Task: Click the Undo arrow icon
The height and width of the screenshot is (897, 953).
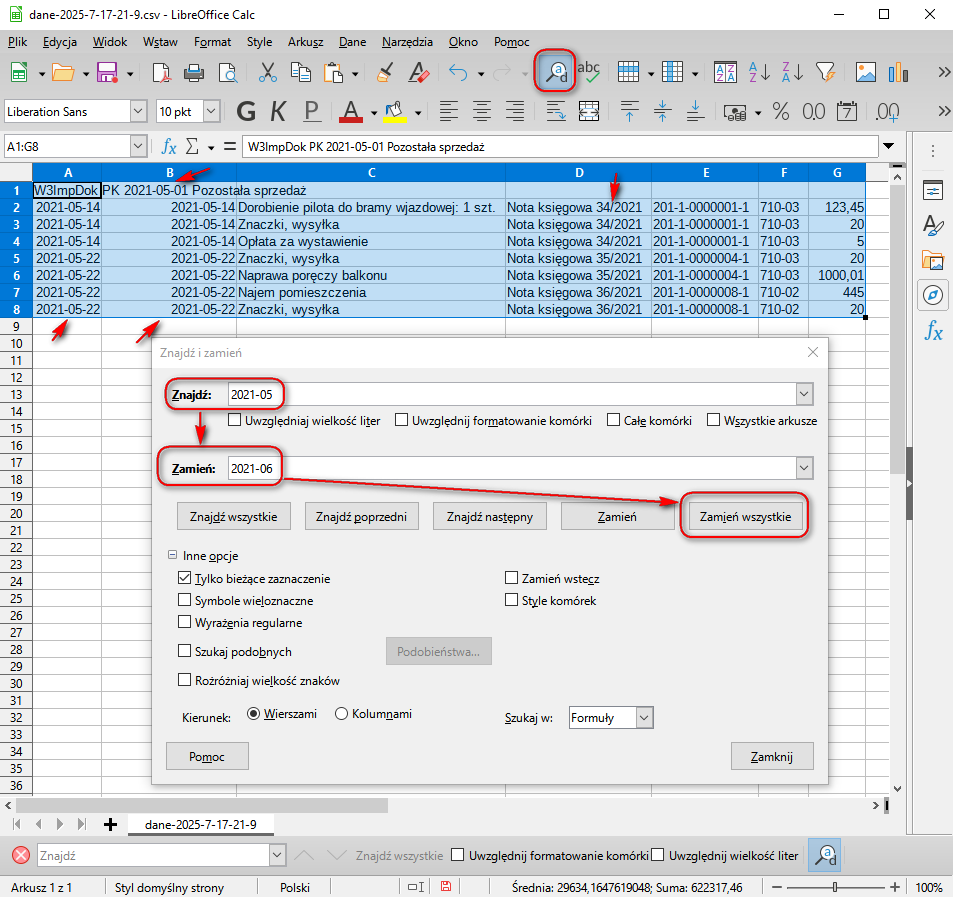Action: tap(458, 73)
